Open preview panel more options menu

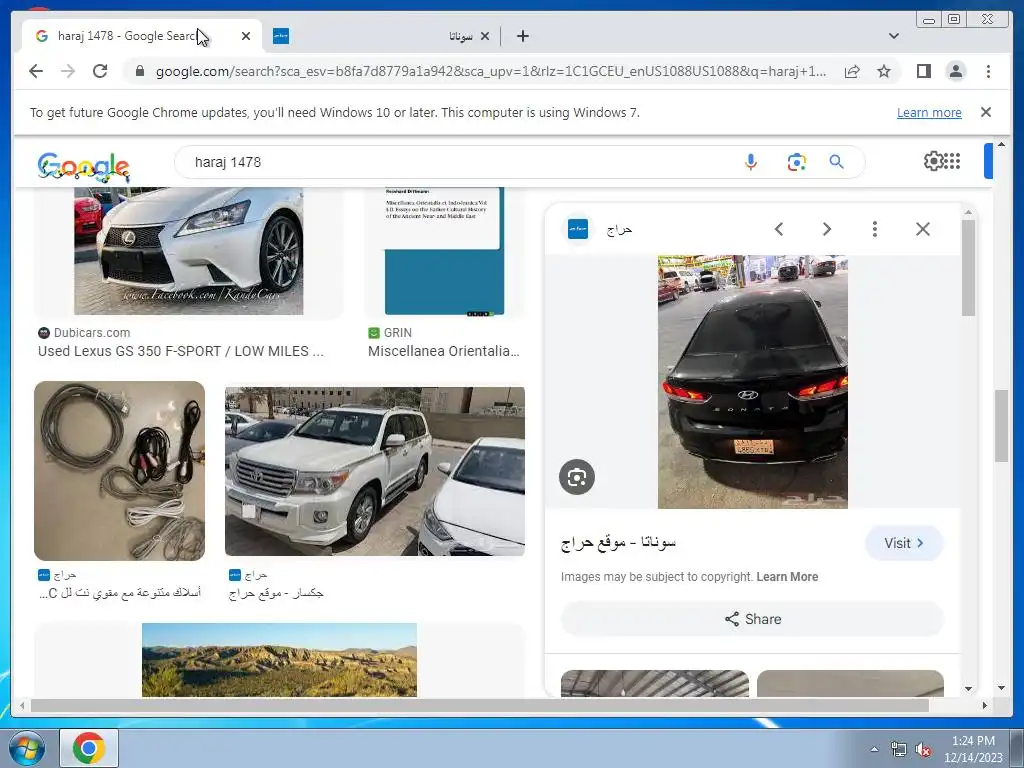click(874, 229)
